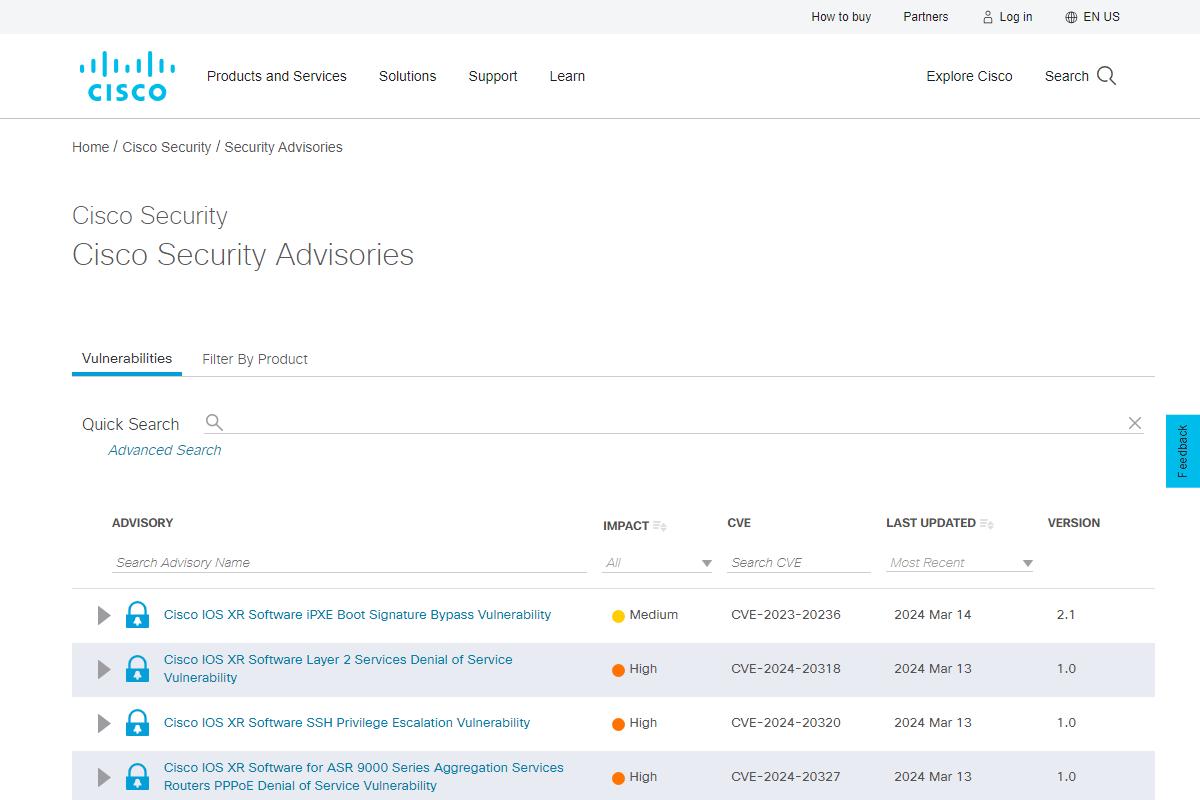The image size is (1200, 800).
Task: Open the Explore Cisco menu
Action: point(969,76)
